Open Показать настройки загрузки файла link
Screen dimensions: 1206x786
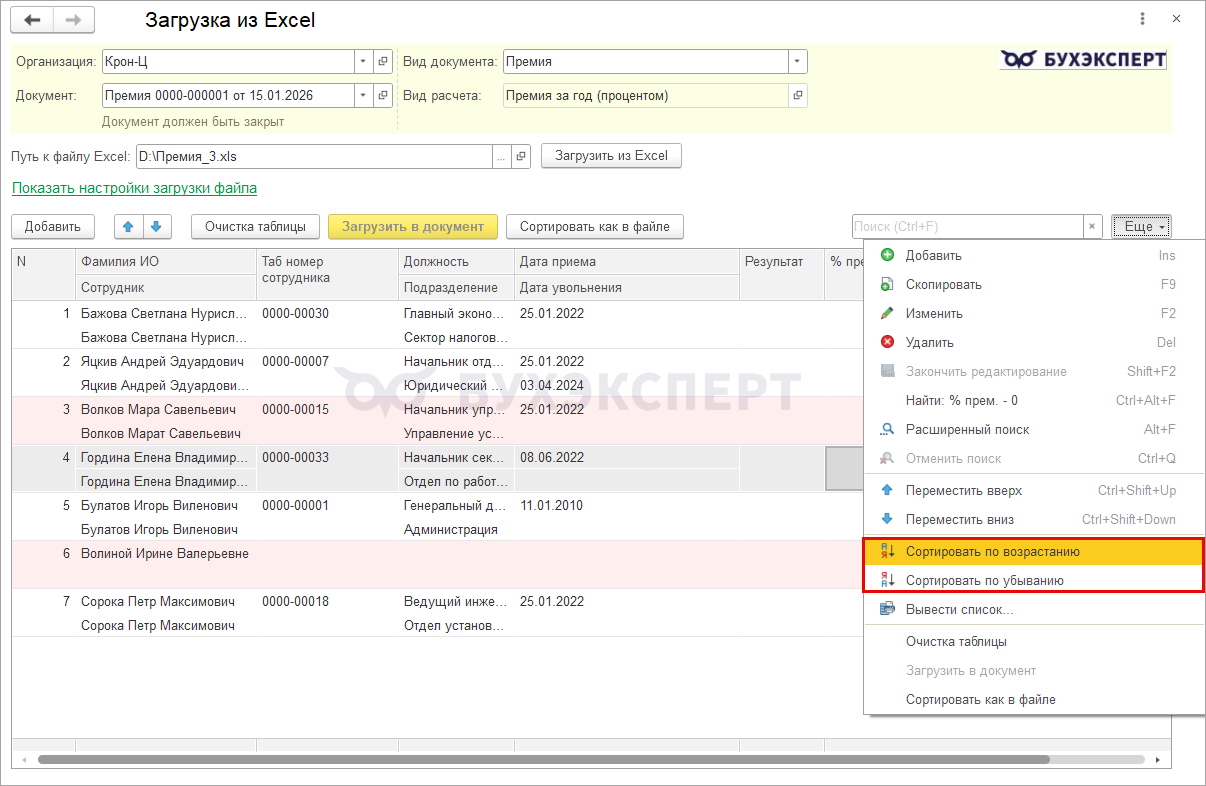click(x=134, y=188)
